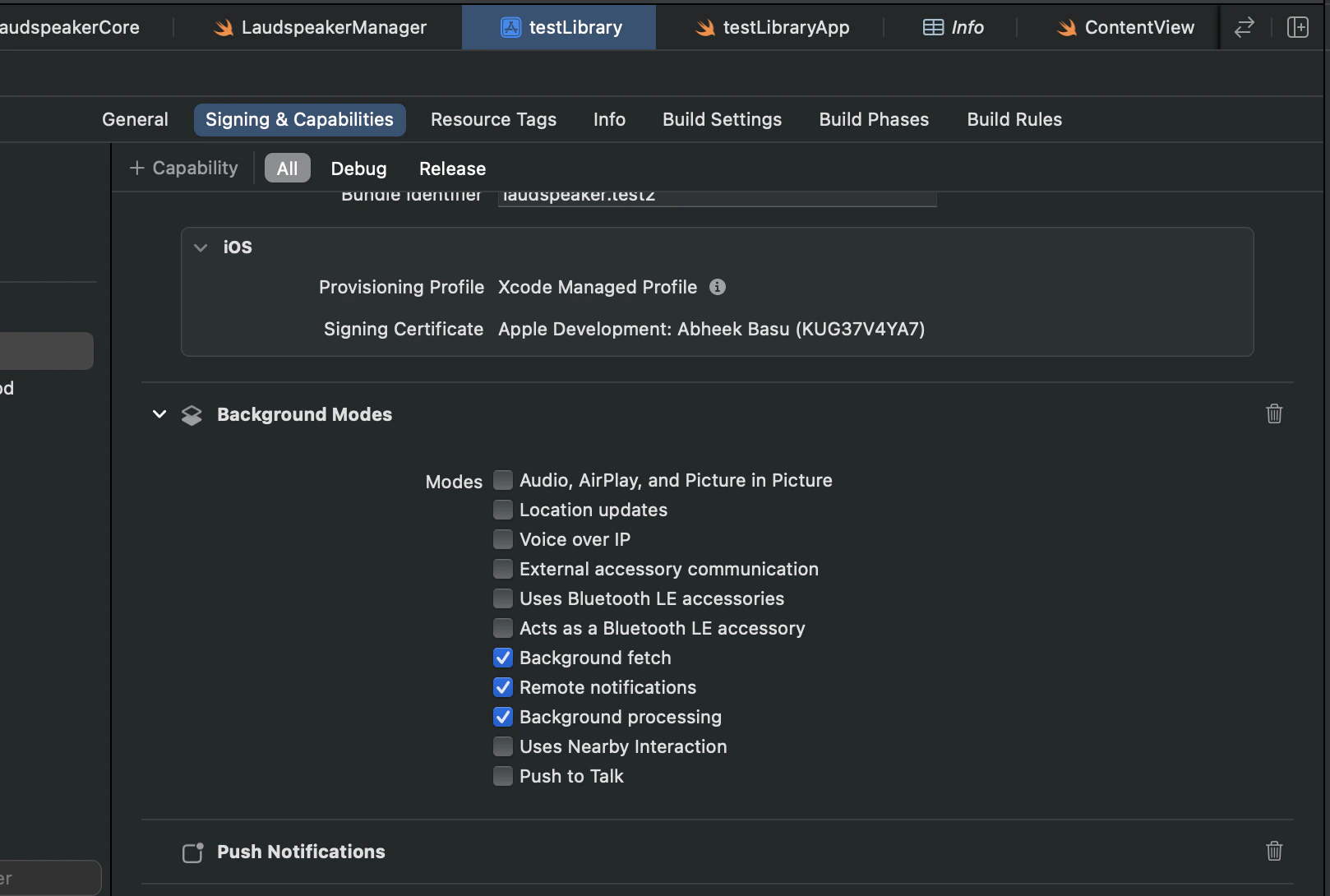Show All build configurations
The width and height of the screenshot is (1330, 896).
pyautogui.click(x=287, y=168)
